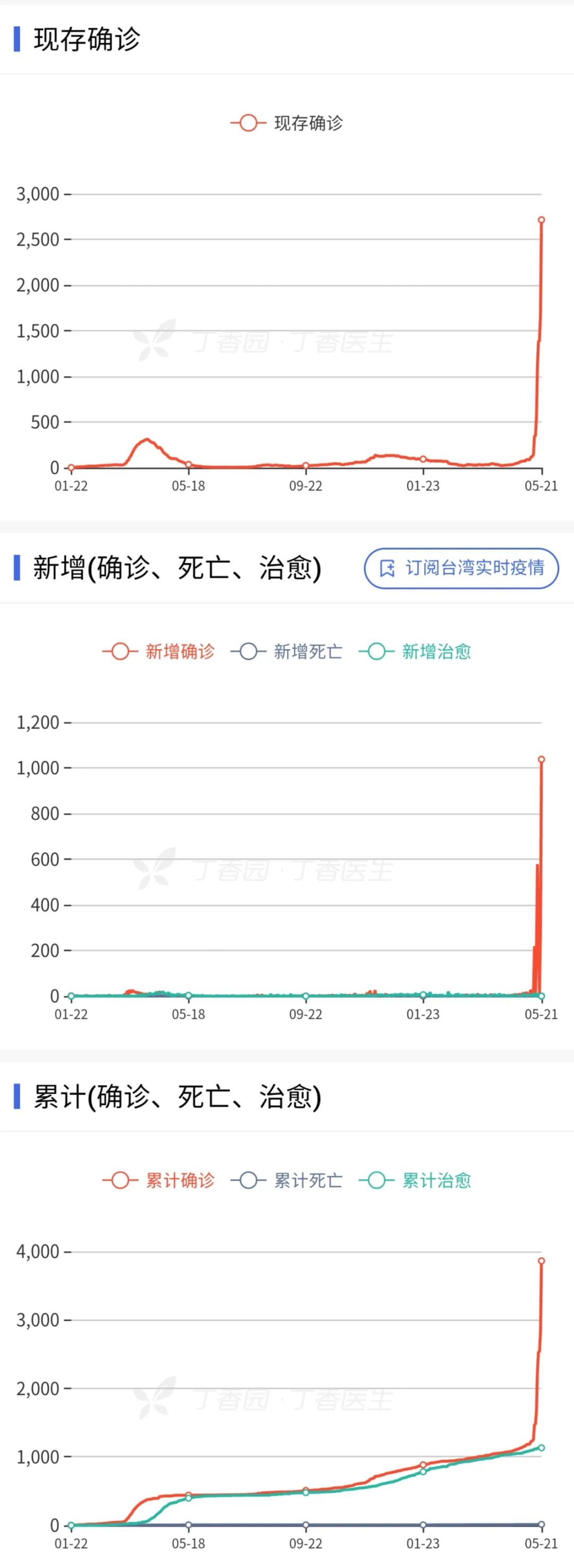Image resolution: width=574 pixels, height=1568 pixels.
Task: Click the bookmark icon in subscribe button
Action: 387,568
